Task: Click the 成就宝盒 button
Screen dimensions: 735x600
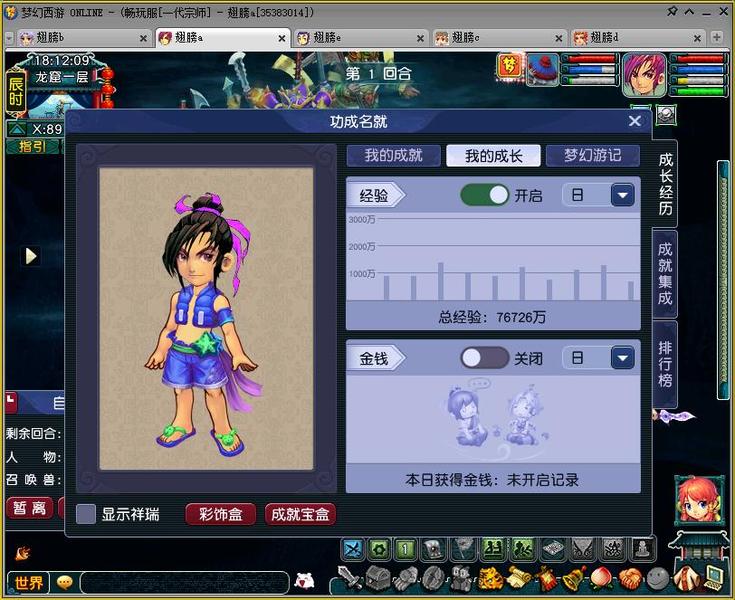Action: pyautogui.click(x=300, y=514)
